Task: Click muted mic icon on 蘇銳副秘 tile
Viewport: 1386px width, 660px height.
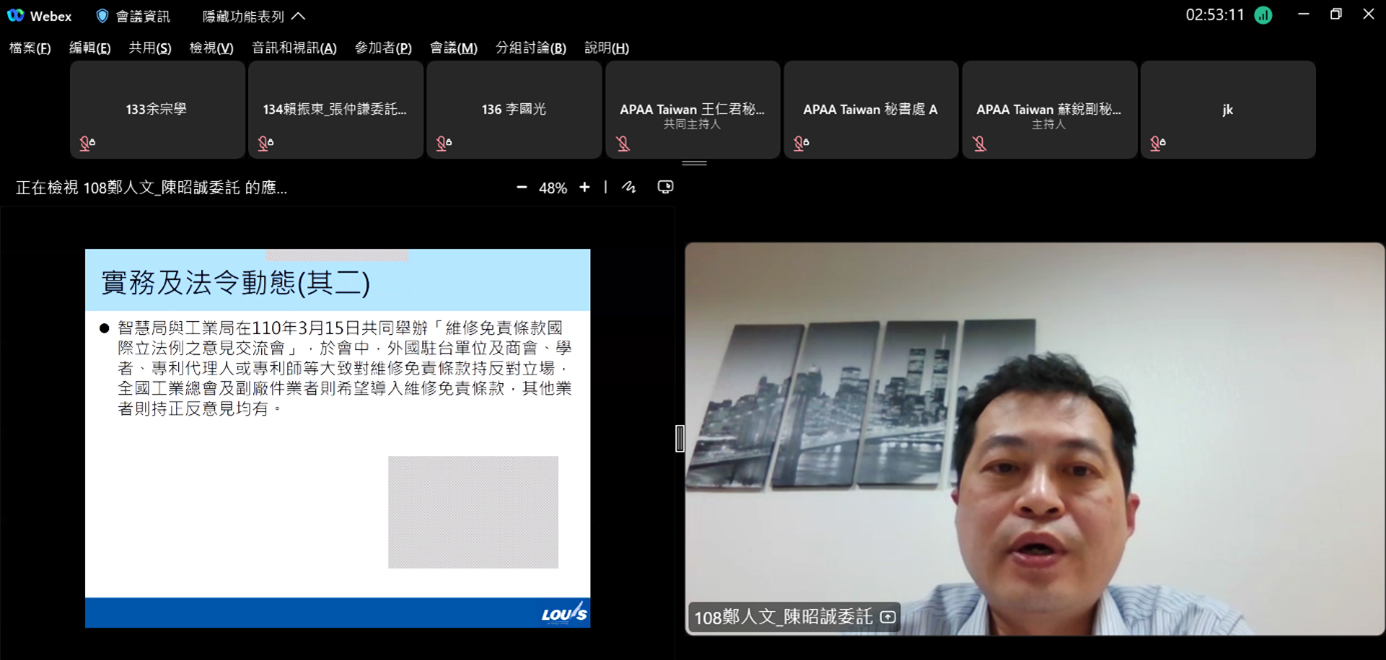Action: pyautogui.click(x=979, y=144)
